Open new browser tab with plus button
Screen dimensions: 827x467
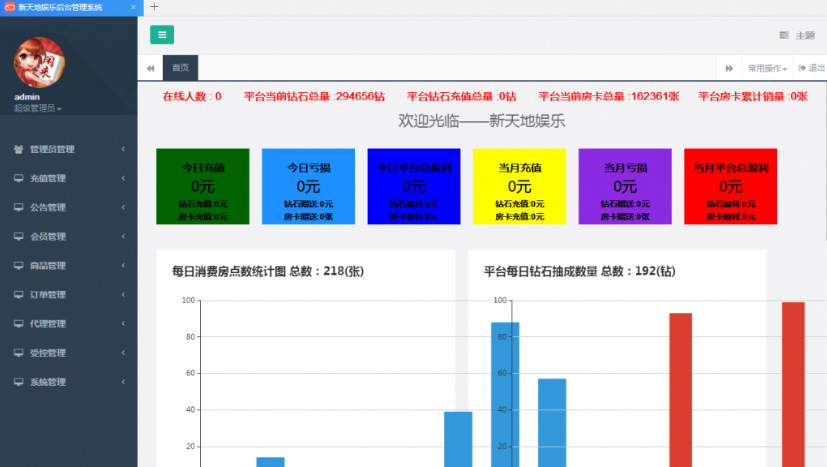tap(154, 7)
